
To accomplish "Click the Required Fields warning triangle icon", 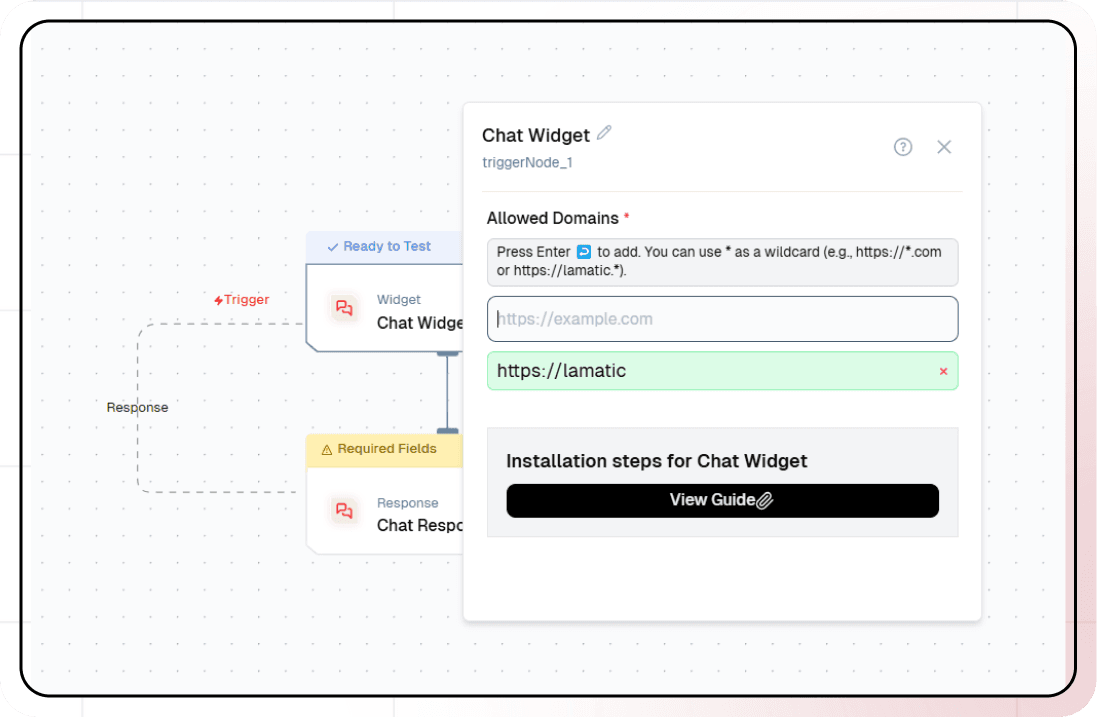I will pyautogui.click(x=326, y=450).
